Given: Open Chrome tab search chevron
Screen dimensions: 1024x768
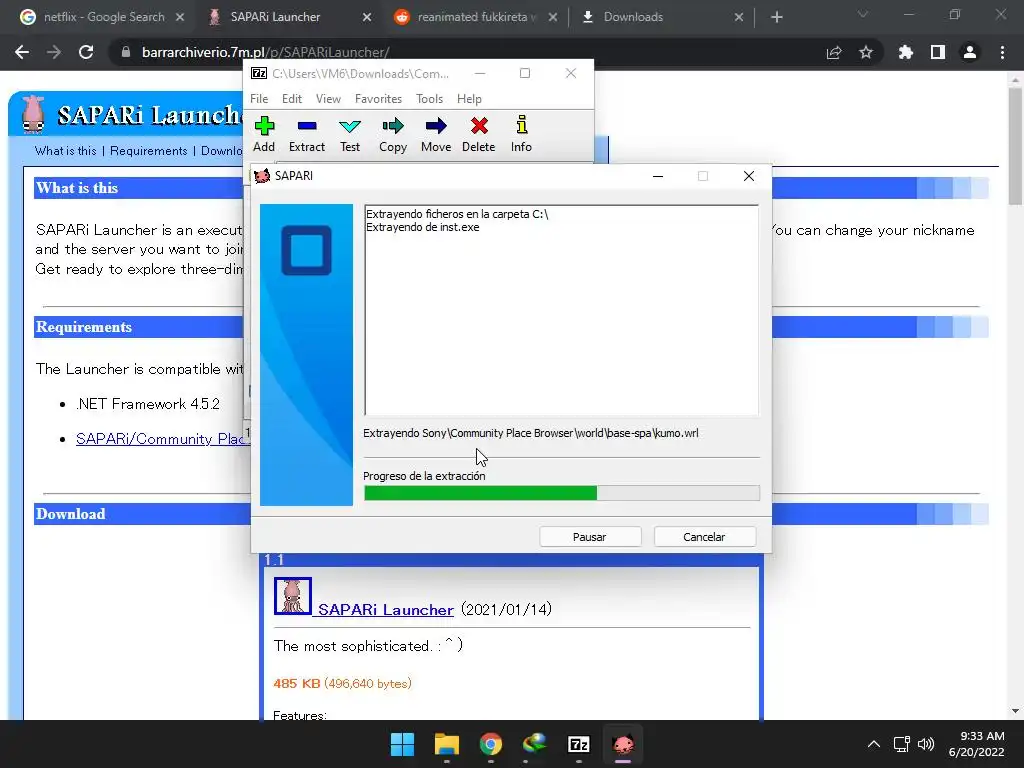Looking at the screenshot, I should (863, 14).
